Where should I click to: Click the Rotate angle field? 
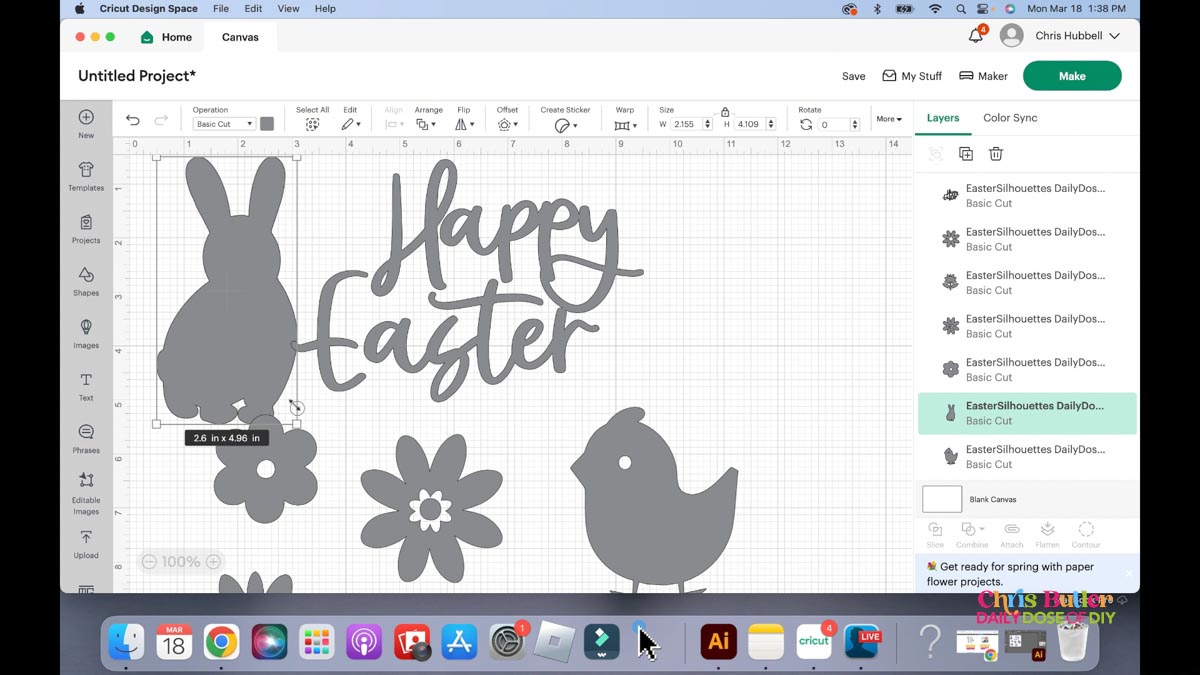pos(834,124)
